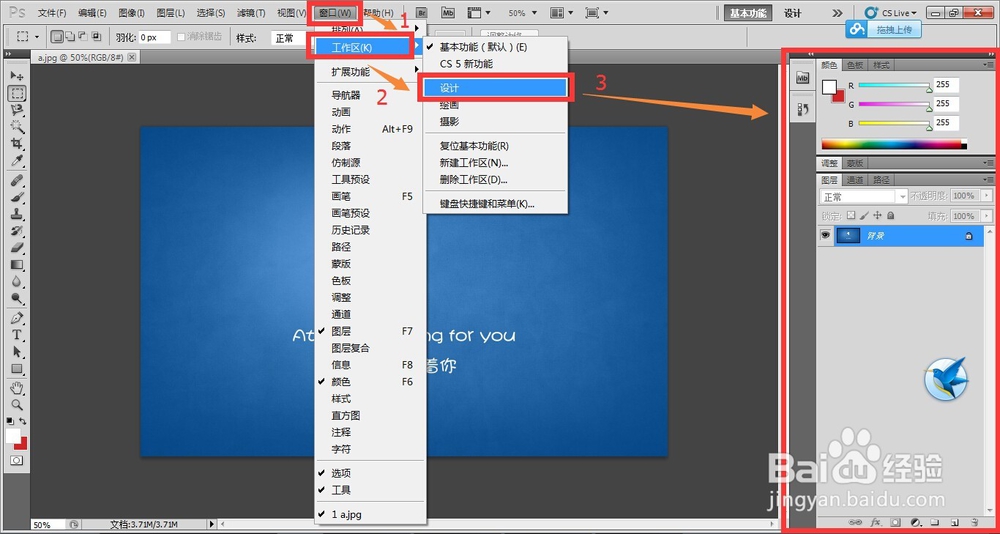Image resolution: width=1000 pixels, height=534 pixels.
Task: Select the Blur tool
Action: click(x=17, y=281)
